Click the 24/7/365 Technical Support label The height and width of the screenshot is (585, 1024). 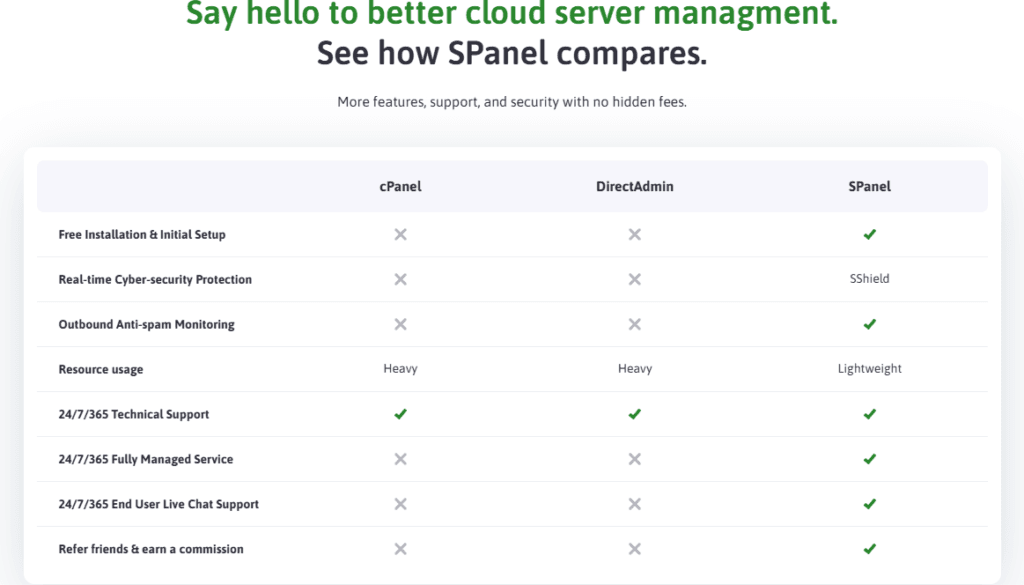click(x=134, y=415)
